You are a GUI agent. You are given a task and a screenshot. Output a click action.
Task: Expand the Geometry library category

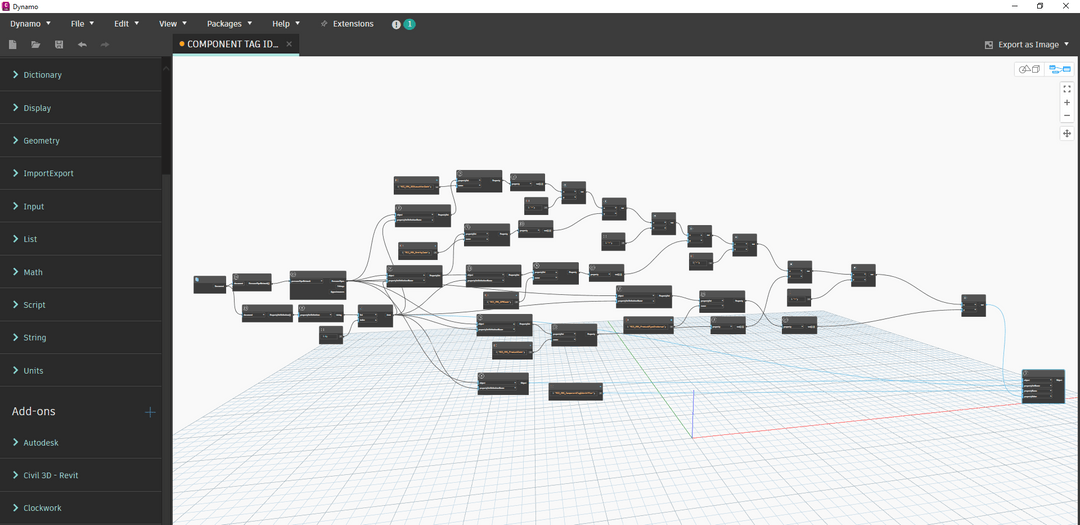tap(41, 141)
